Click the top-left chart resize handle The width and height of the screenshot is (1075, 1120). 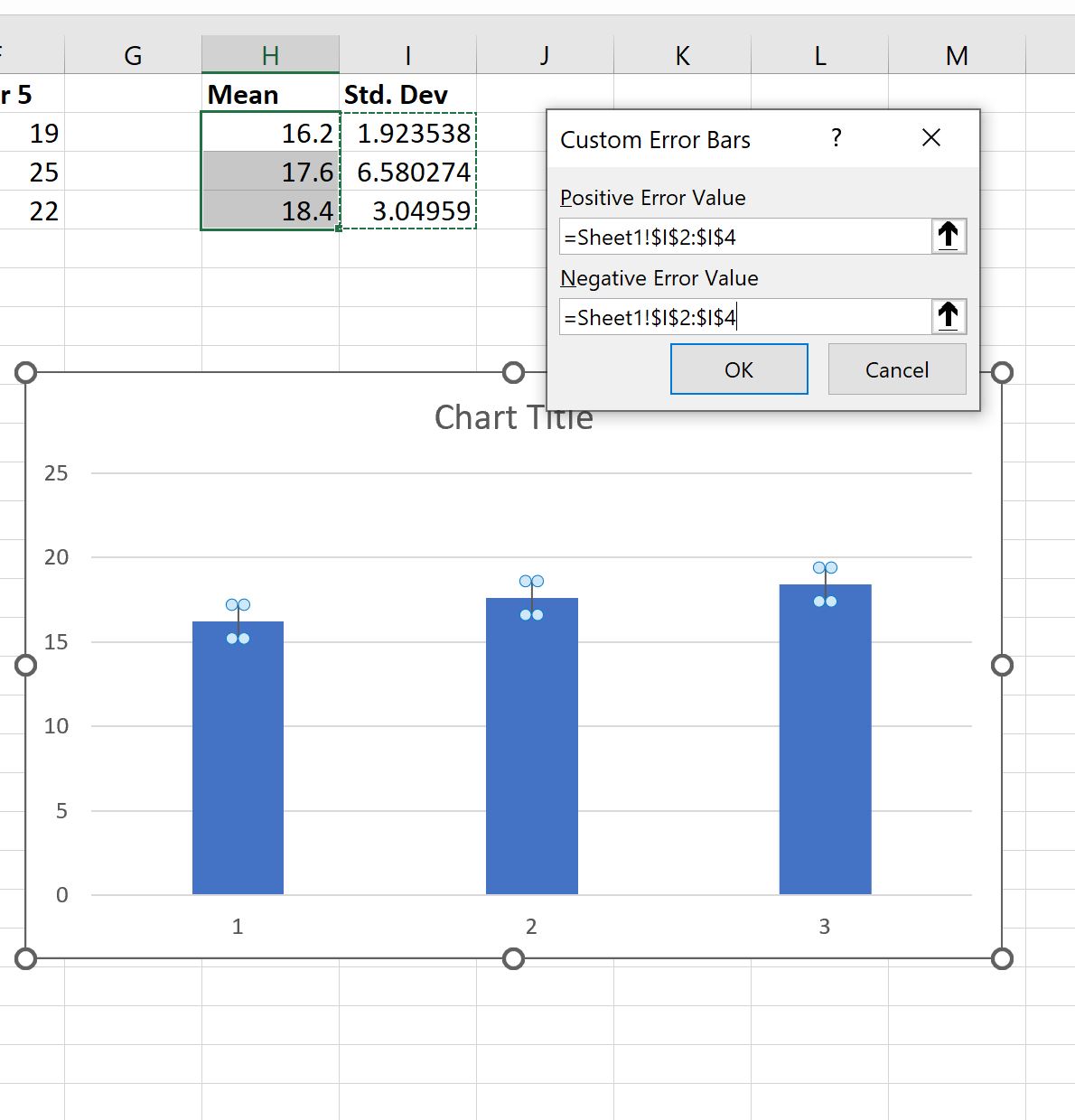coord(26,372)
